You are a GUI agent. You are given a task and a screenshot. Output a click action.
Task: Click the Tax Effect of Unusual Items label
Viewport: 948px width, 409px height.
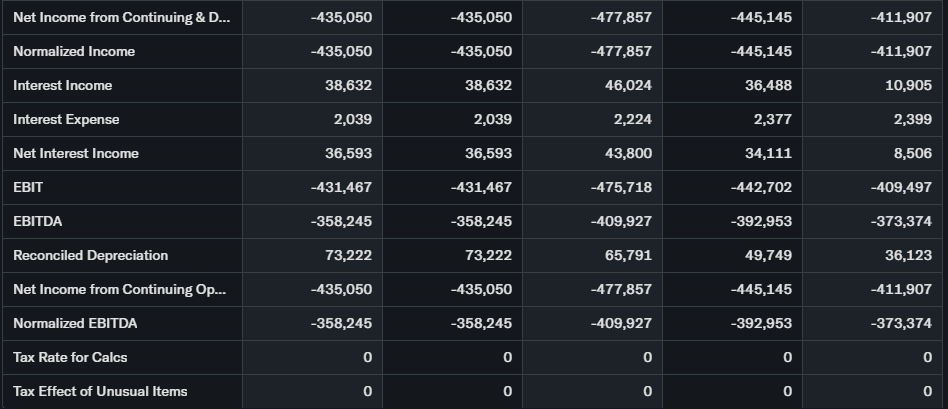tap(100, 392)
